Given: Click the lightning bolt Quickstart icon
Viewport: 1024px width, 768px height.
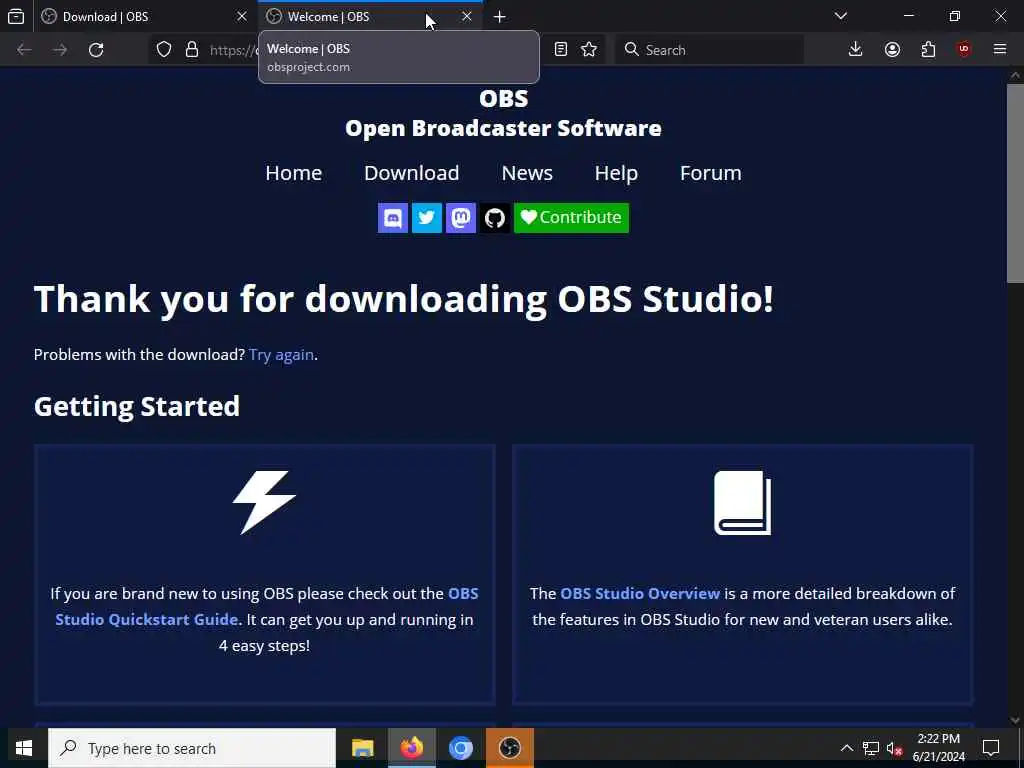Looking at the screenshot, I should pyautogui.click(x=264, y=502).
